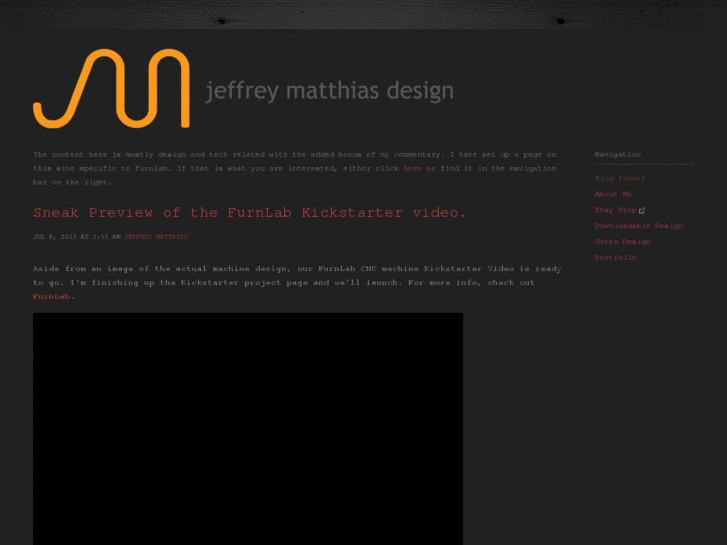Screen dimensions: 727x545
Task: Click the jeffrey matthias design site title
Action: coord(330,91)
